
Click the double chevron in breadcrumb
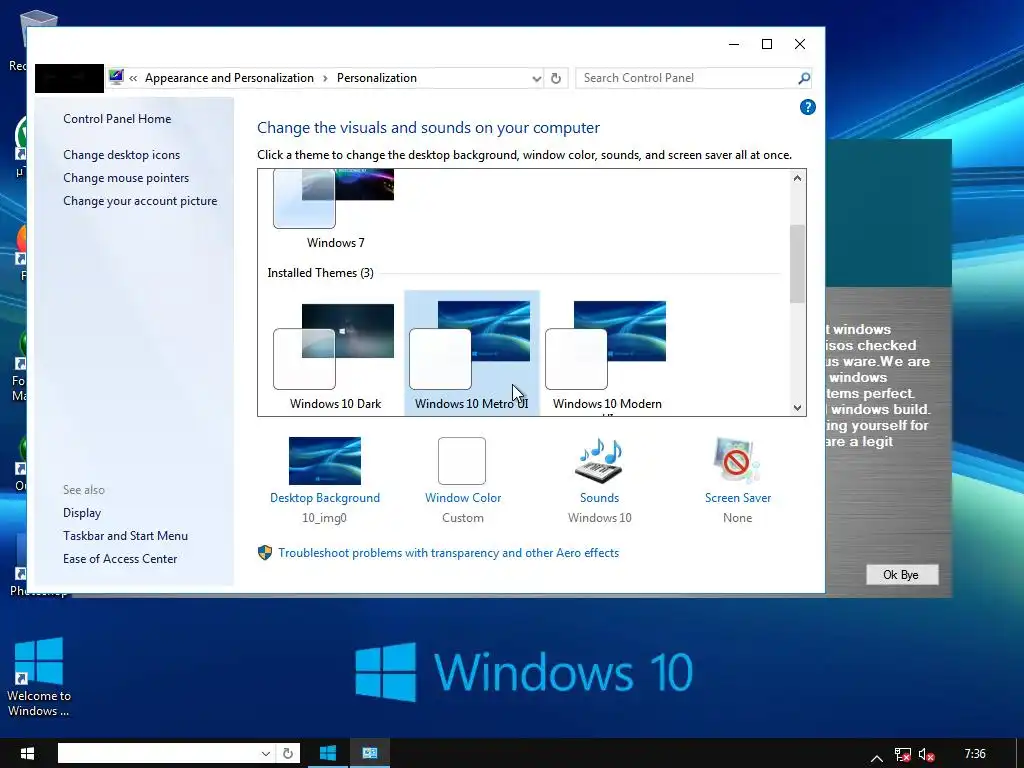click(133, 78)
